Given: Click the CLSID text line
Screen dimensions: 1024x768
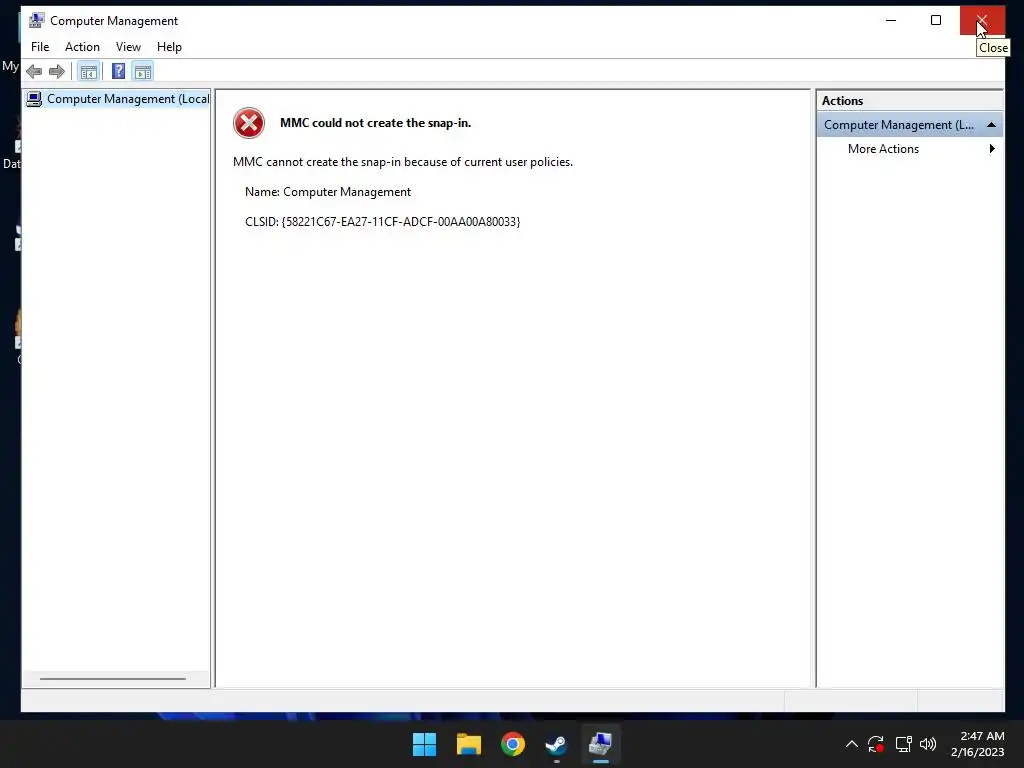Looking at the screenshot, I should [x=383, y=222].
